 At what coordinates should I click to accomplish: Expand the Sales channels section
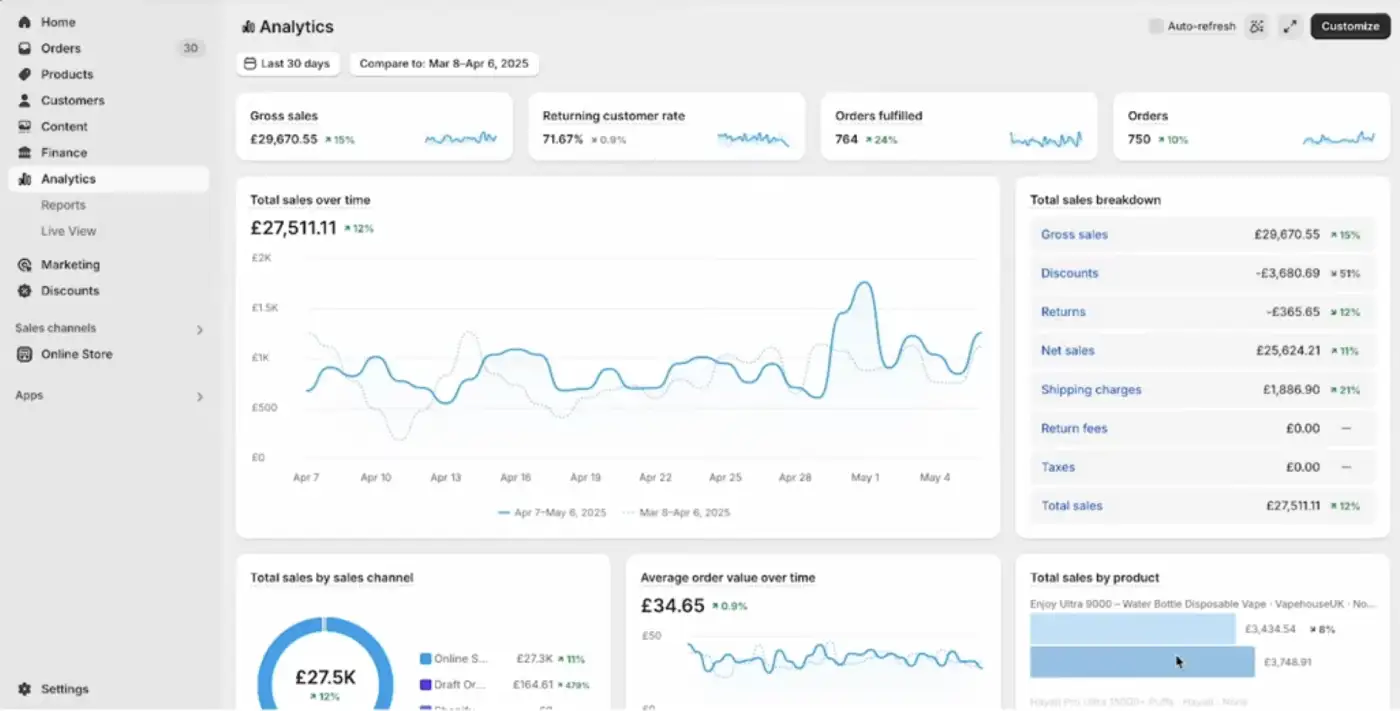point(199,328)
